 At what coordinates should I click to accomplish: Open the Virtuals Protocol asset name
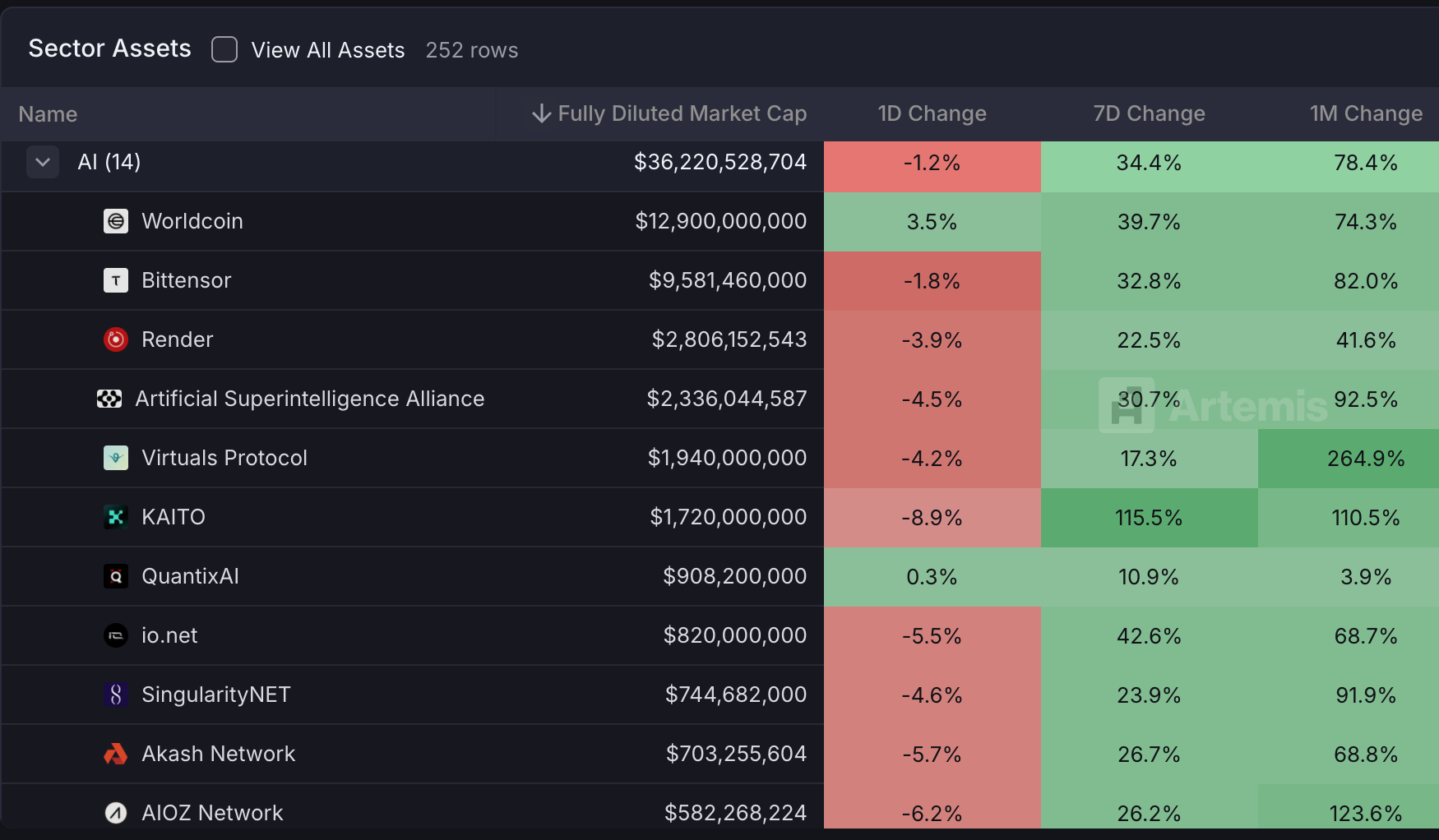tap(224, 458)
